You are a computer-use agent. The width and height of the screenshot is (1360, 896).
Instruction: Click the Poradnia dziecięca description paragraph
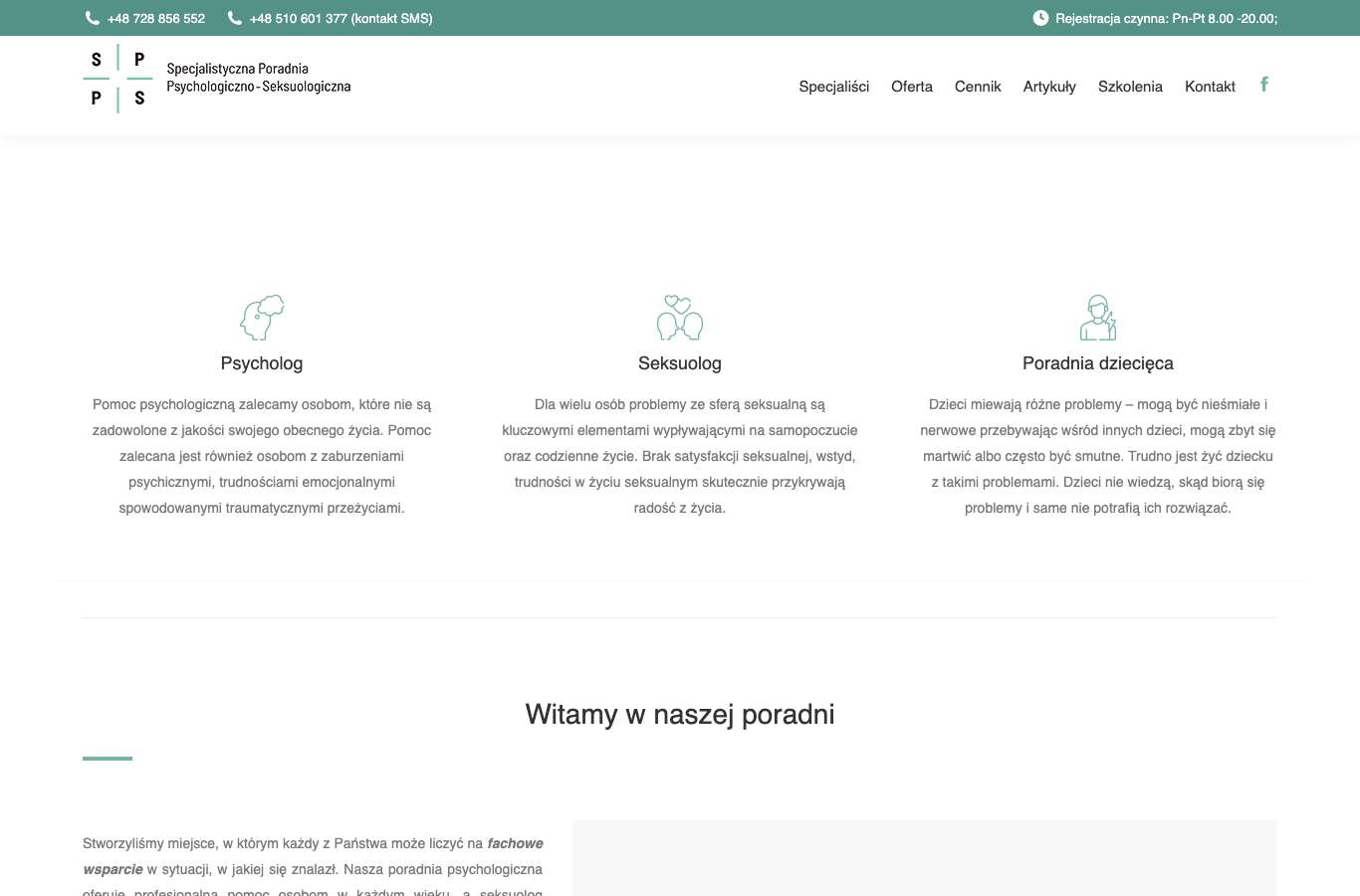pyautogui.click(x=1098, y=456)
